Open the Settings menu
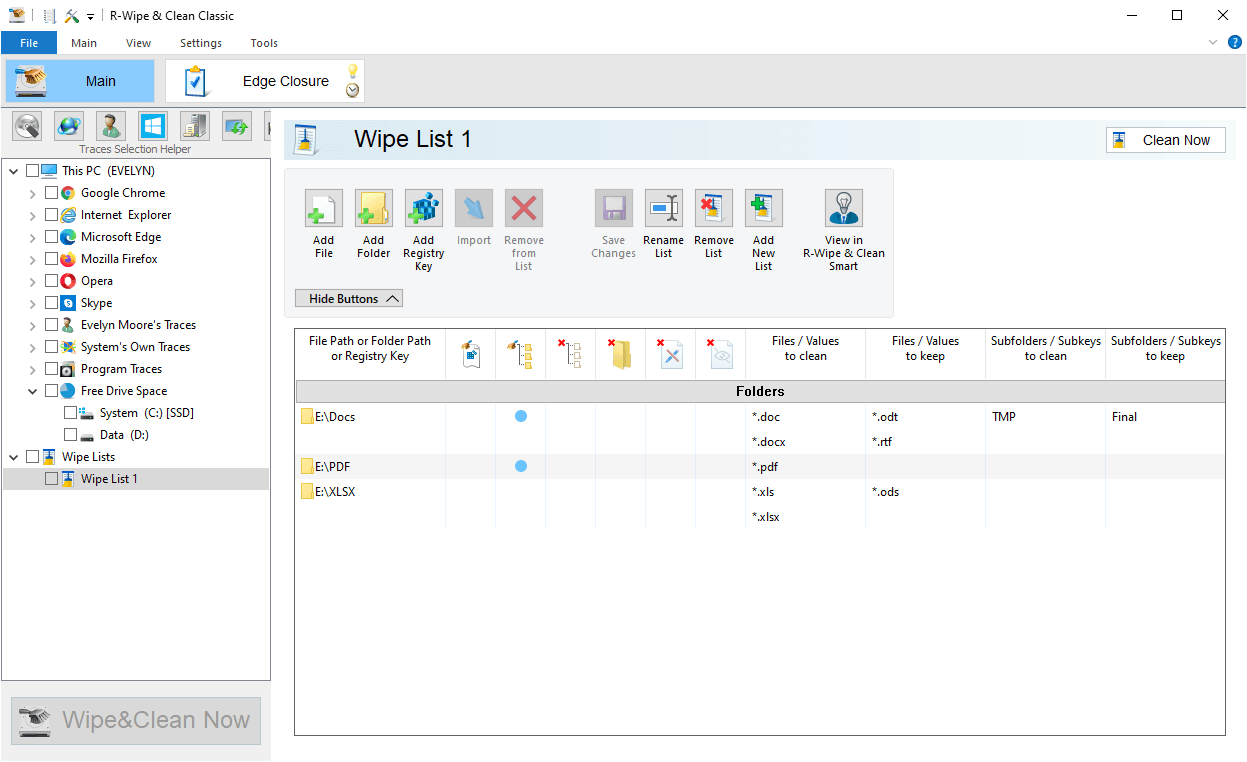Image resolution: width=1247 pixels, height=762 pixels. (201, 43)
